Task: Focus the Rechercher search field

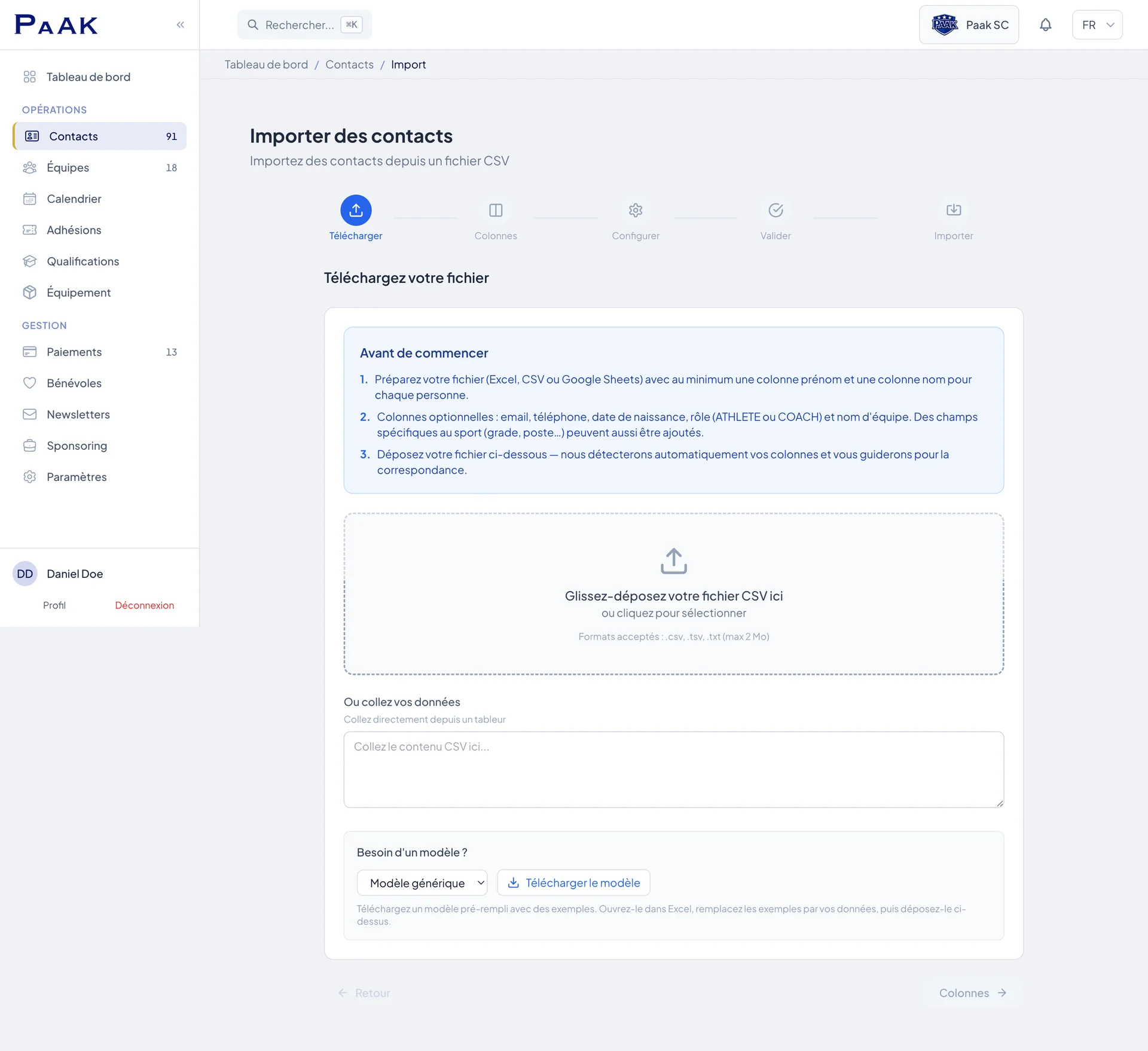Action: [304, 25]
